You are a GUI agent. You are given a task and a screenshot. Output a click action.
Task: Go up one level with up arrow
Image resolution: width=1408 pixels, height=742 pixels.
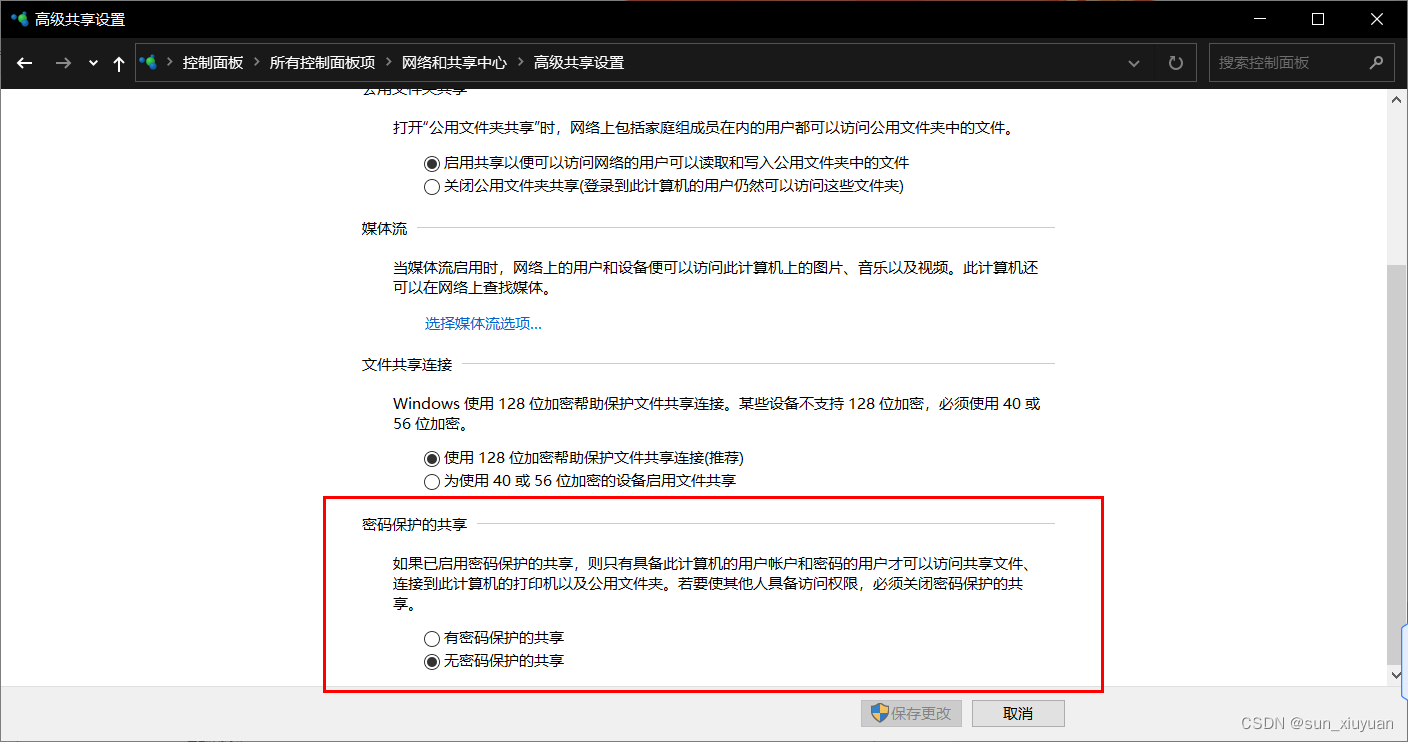click(119, 63)
